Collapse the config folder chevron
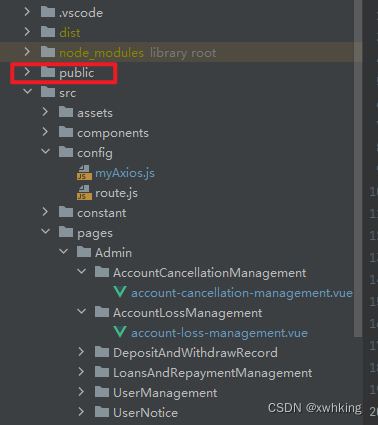 point(46,152)
